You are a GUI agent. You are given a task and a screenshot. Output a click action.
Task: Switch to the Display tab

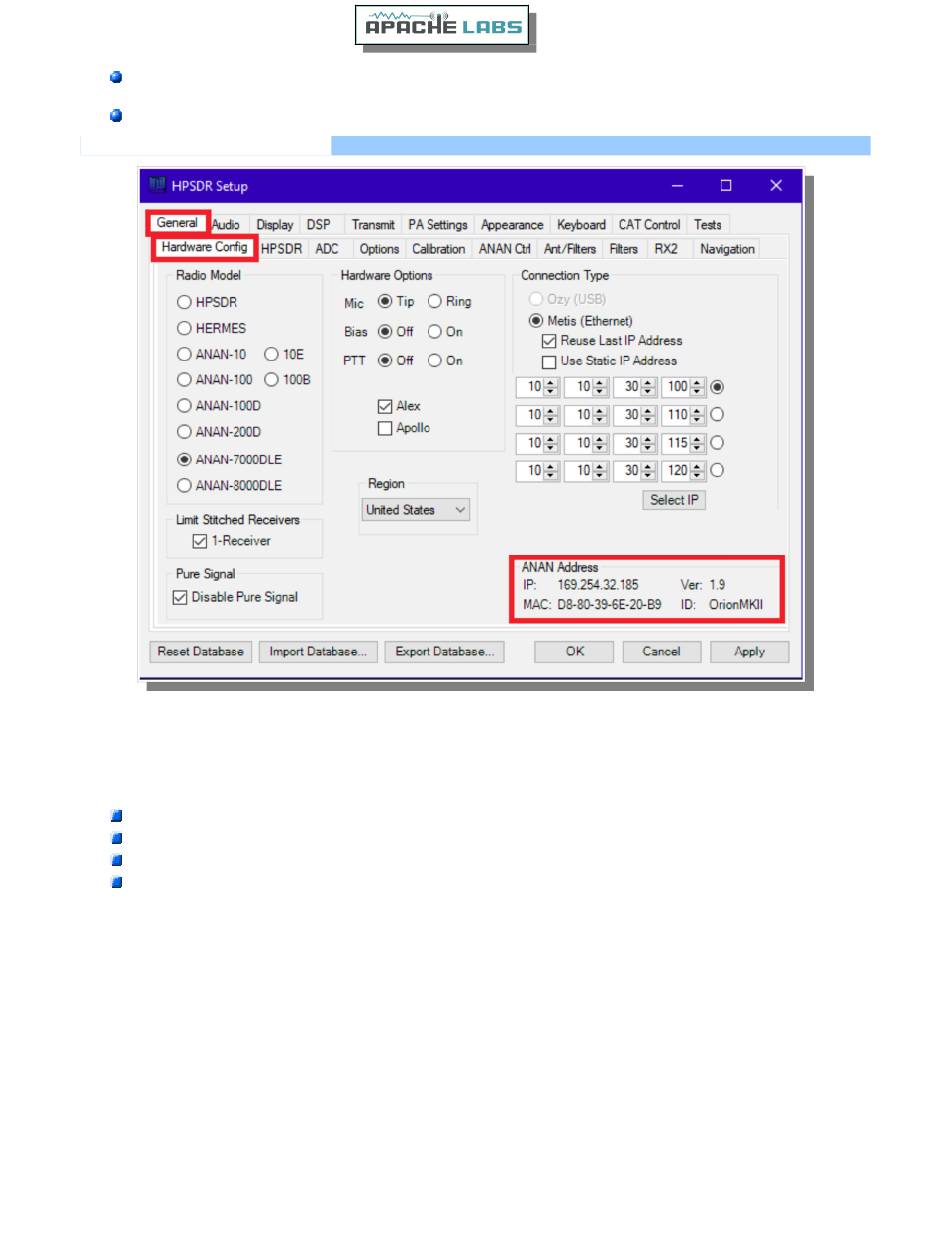[274, 225]
